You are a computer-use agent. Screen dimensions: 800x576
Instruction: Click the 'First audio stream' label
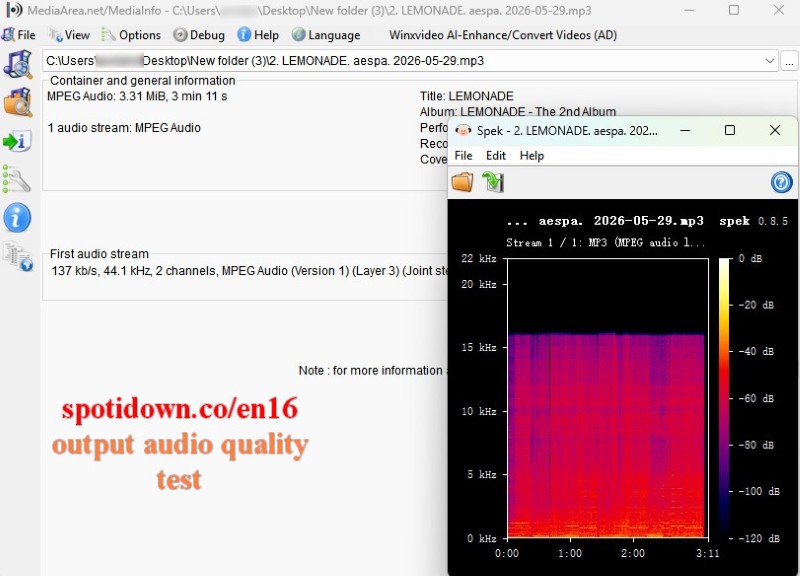99,254
